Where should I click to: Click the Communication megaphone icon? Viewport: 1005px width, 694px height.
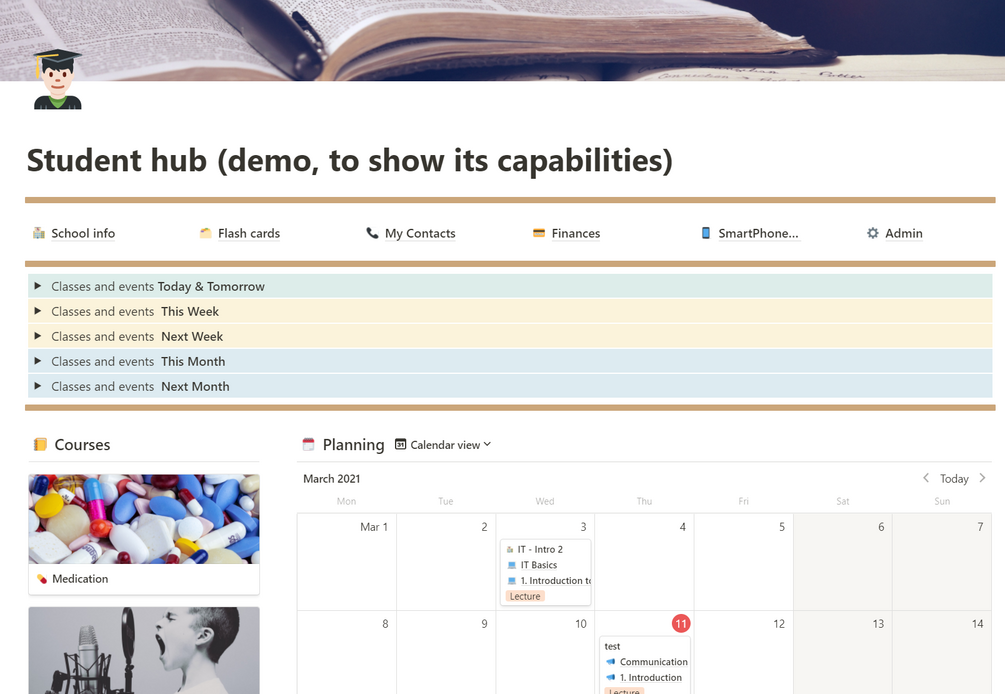tap(610, 661)
